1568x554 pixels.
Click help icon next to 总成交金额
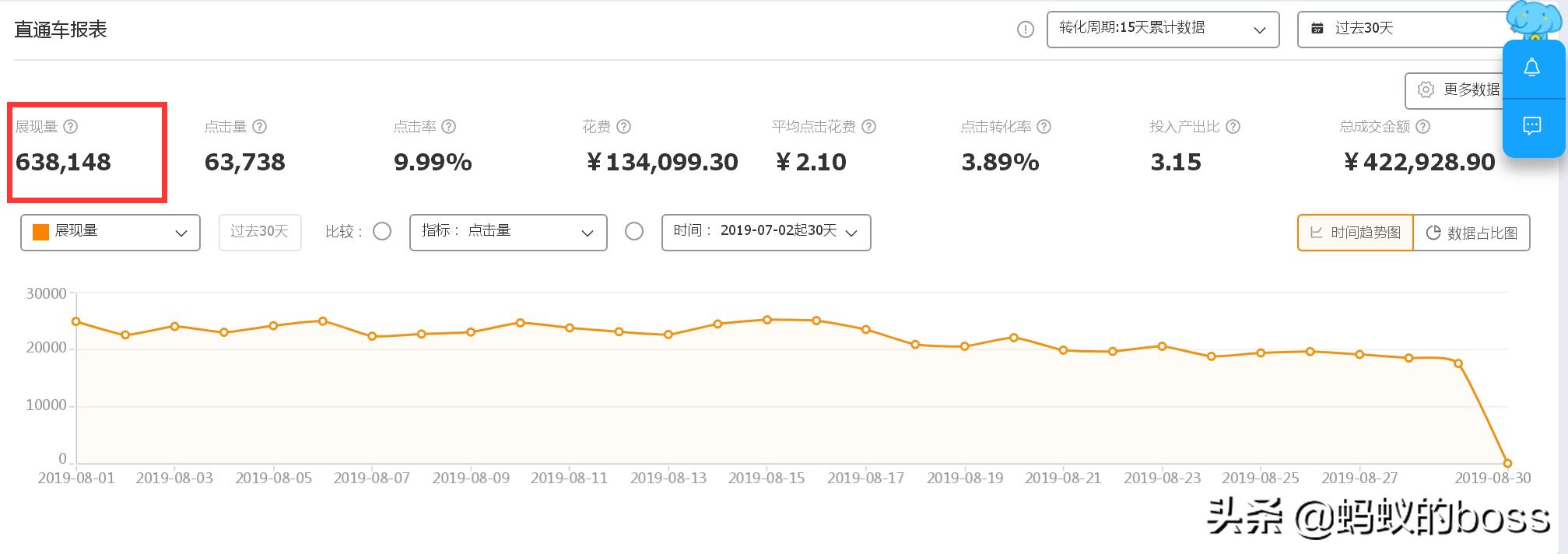pos(1423,127)
